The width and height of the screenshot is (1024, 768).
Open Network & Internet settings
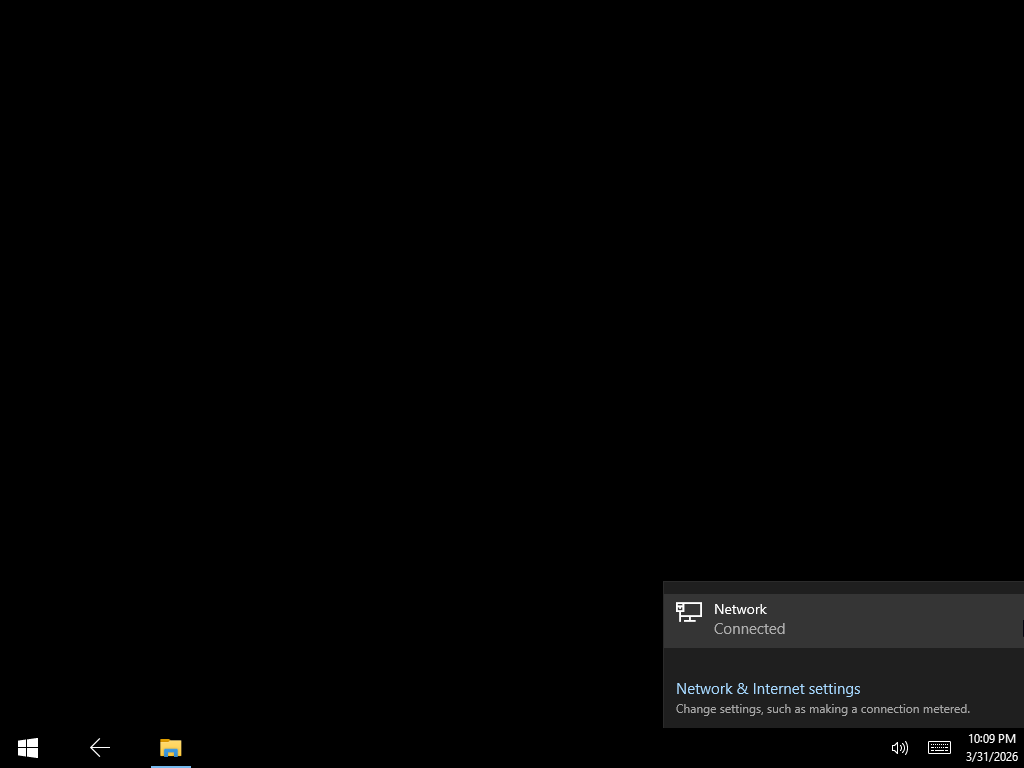pos(767,688)
